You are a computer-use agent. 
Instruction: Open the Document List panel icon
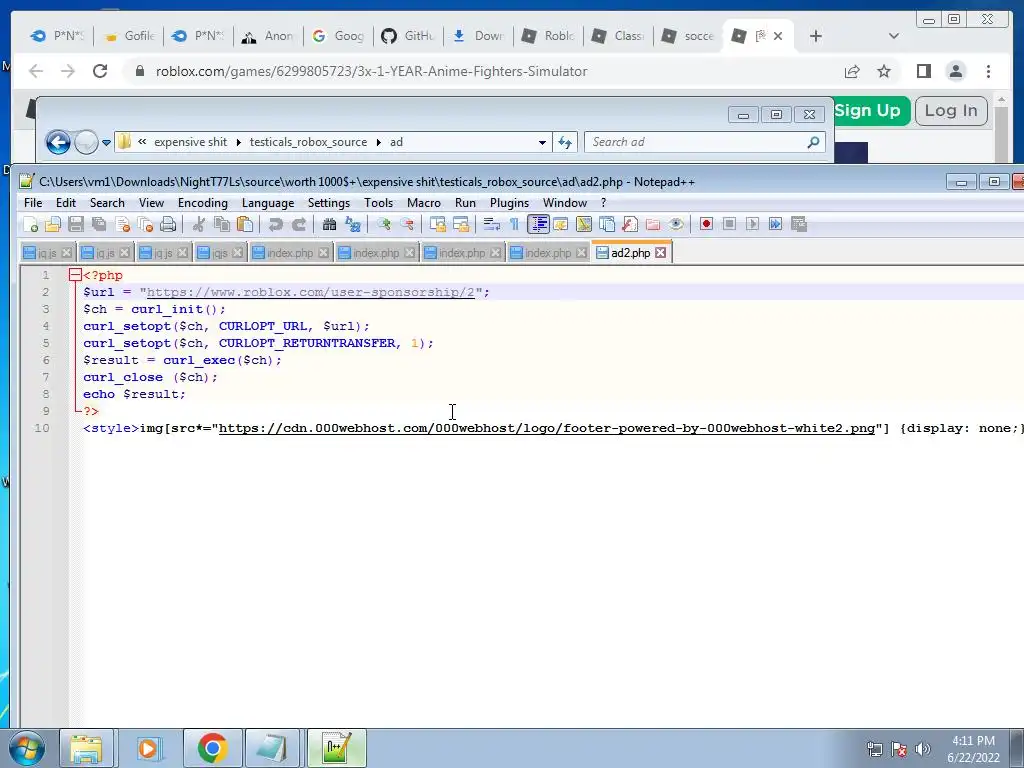[607, 225]
